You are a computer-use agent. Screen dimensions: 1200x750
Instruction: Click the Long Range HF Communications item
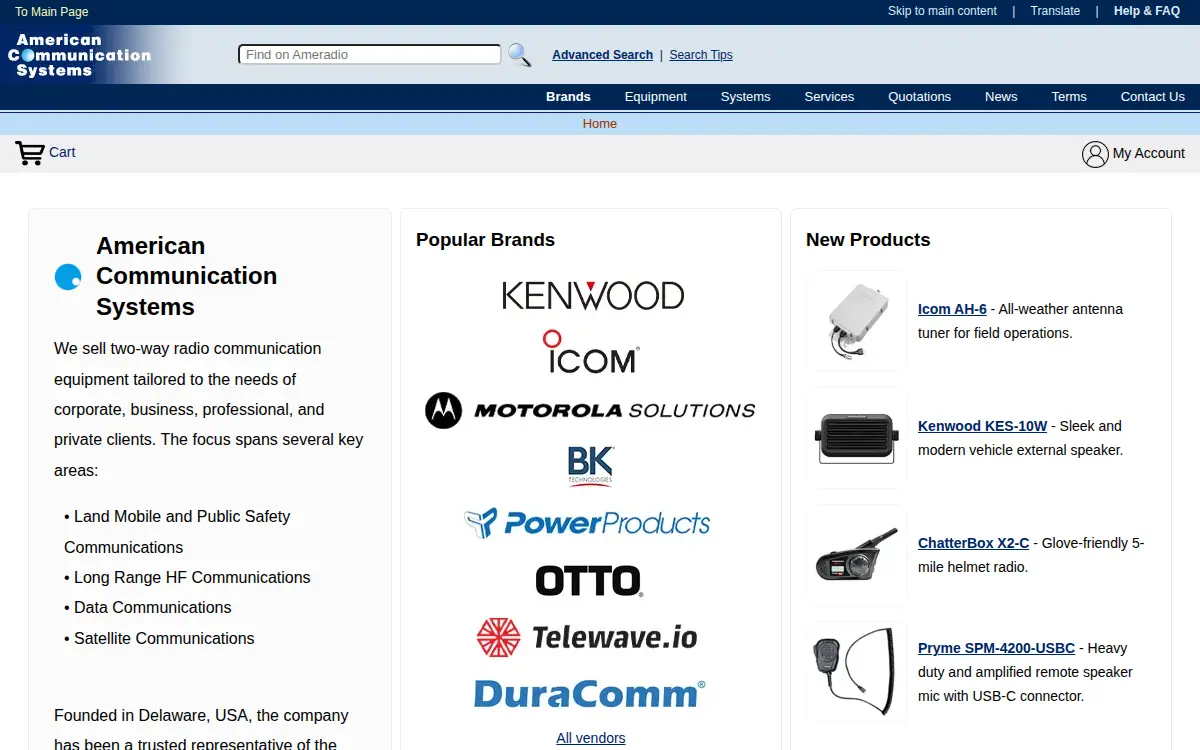[x=192, y=578]
